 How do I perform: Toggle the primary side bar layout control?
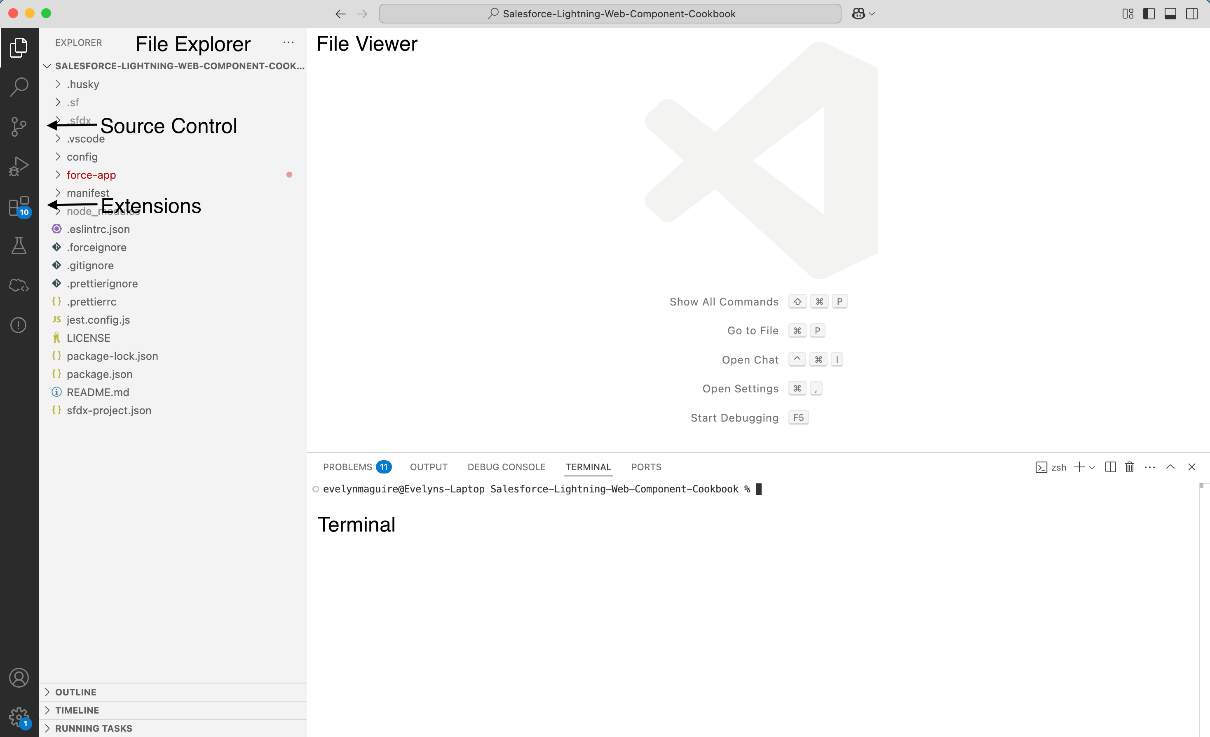pos(1148,13)
